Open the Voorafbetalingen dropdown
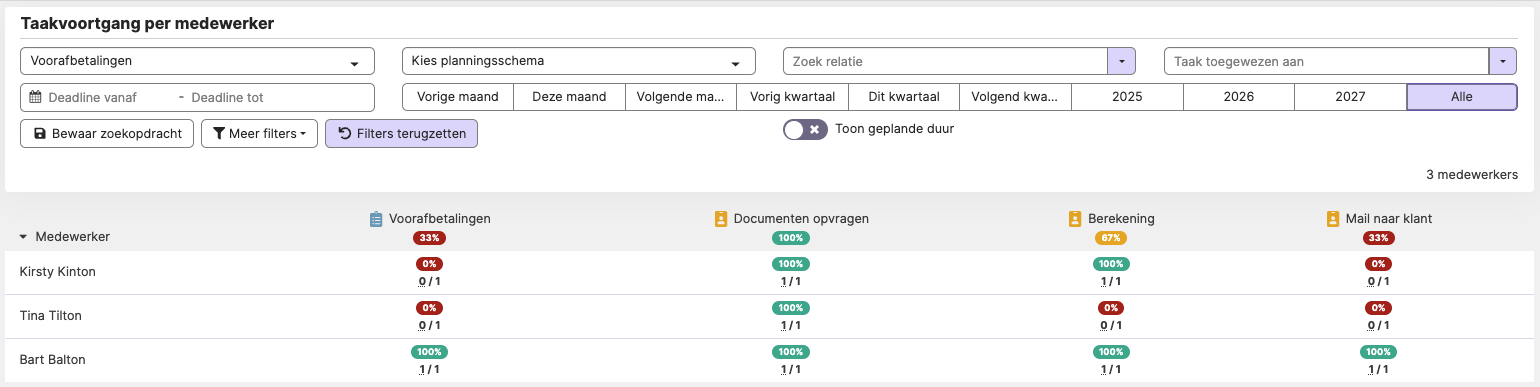Viewport: 1540px width, 387px height. (x=197, y=61)
